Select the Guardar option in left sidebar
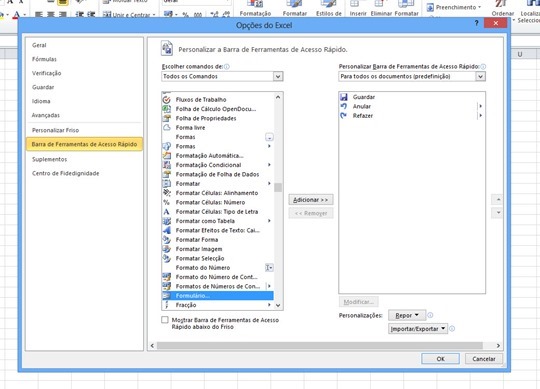The image size is (540, 389). [x=43, y=87]
